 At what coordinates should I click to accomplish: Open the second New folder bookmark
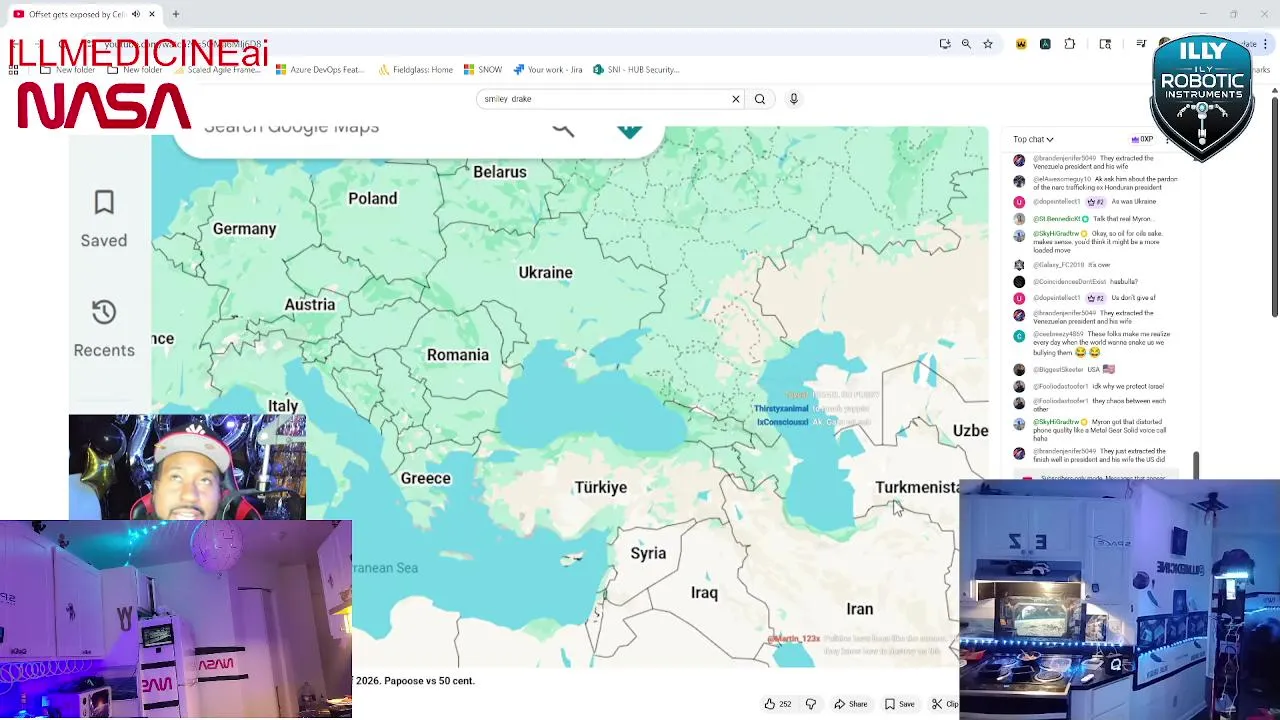tap(134, 70)
